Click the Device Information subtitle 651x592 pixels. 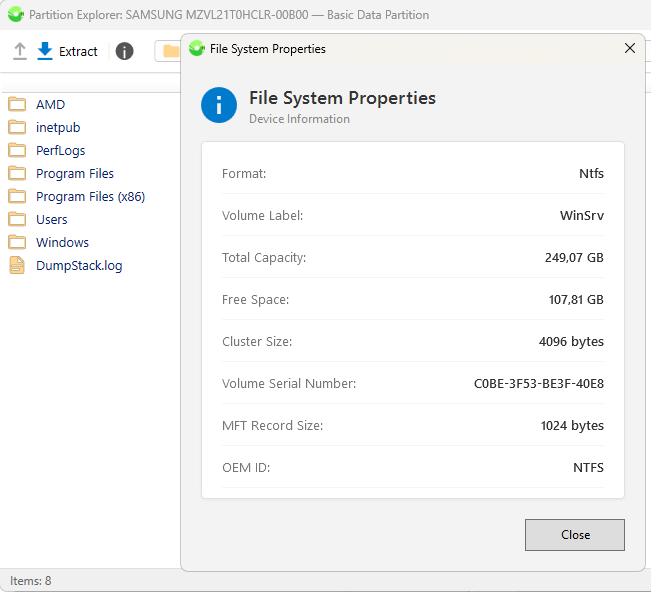tap(299, 119)
